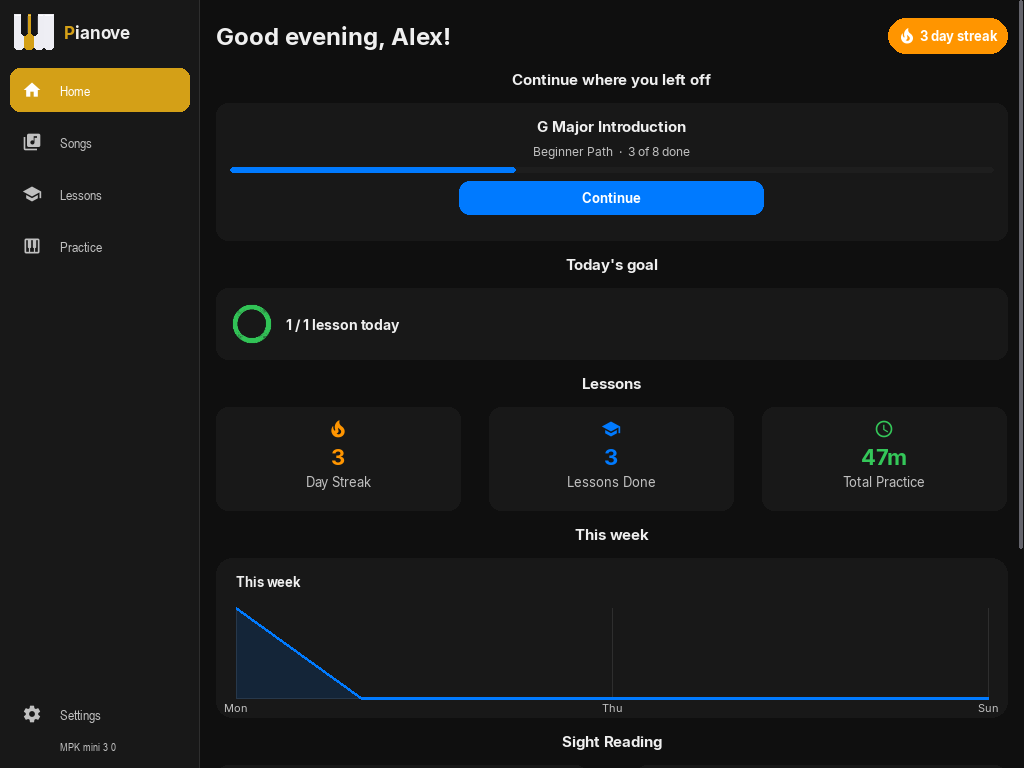Click the 'MPK mini 3 0' device label
Screen dimensions: 1024x768
[x=88, y=747]
